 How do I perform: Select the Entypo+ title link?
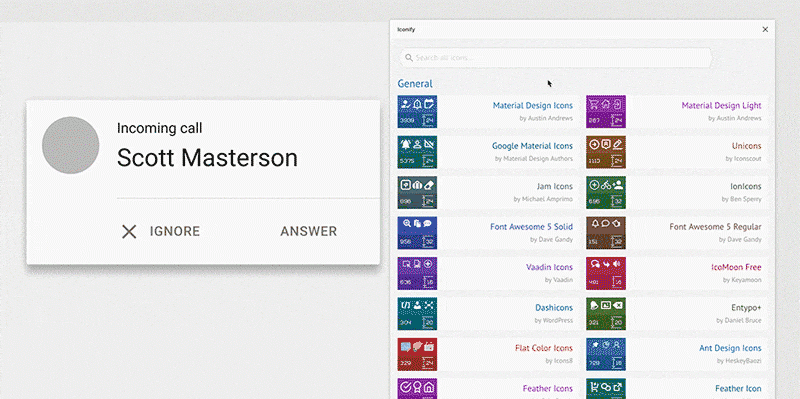746,308
